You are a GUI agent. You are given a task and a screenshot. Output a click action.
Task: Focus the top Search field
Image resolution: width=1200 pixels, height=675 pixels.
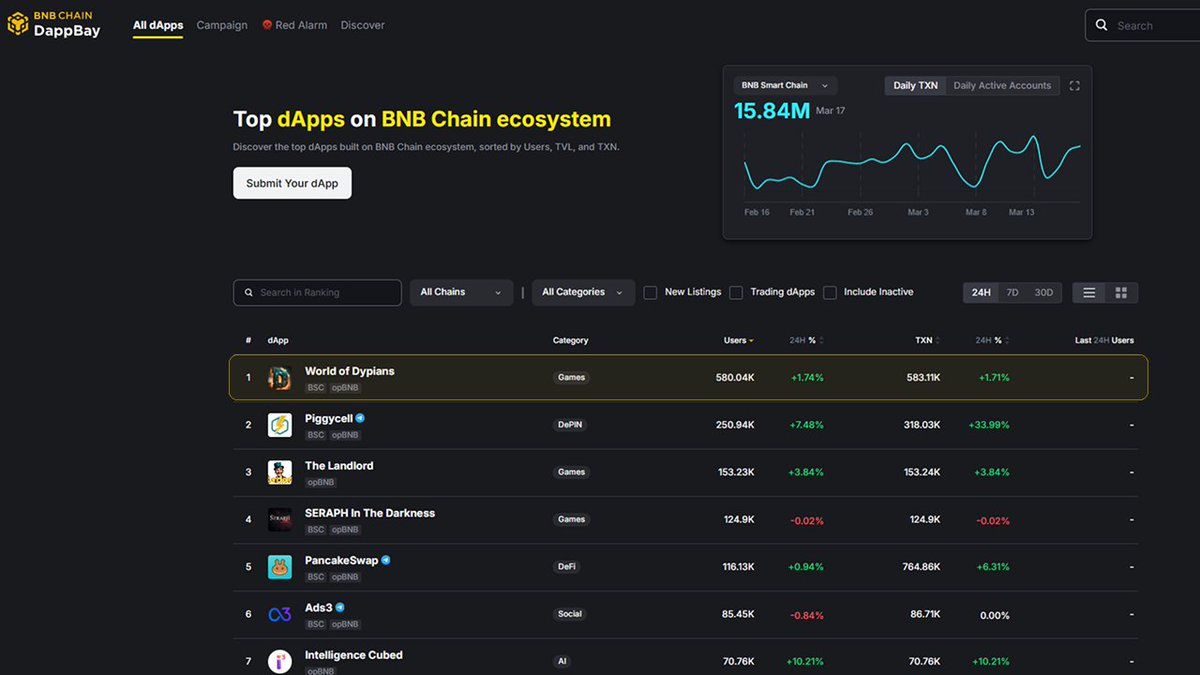(x=1142, y=25)
